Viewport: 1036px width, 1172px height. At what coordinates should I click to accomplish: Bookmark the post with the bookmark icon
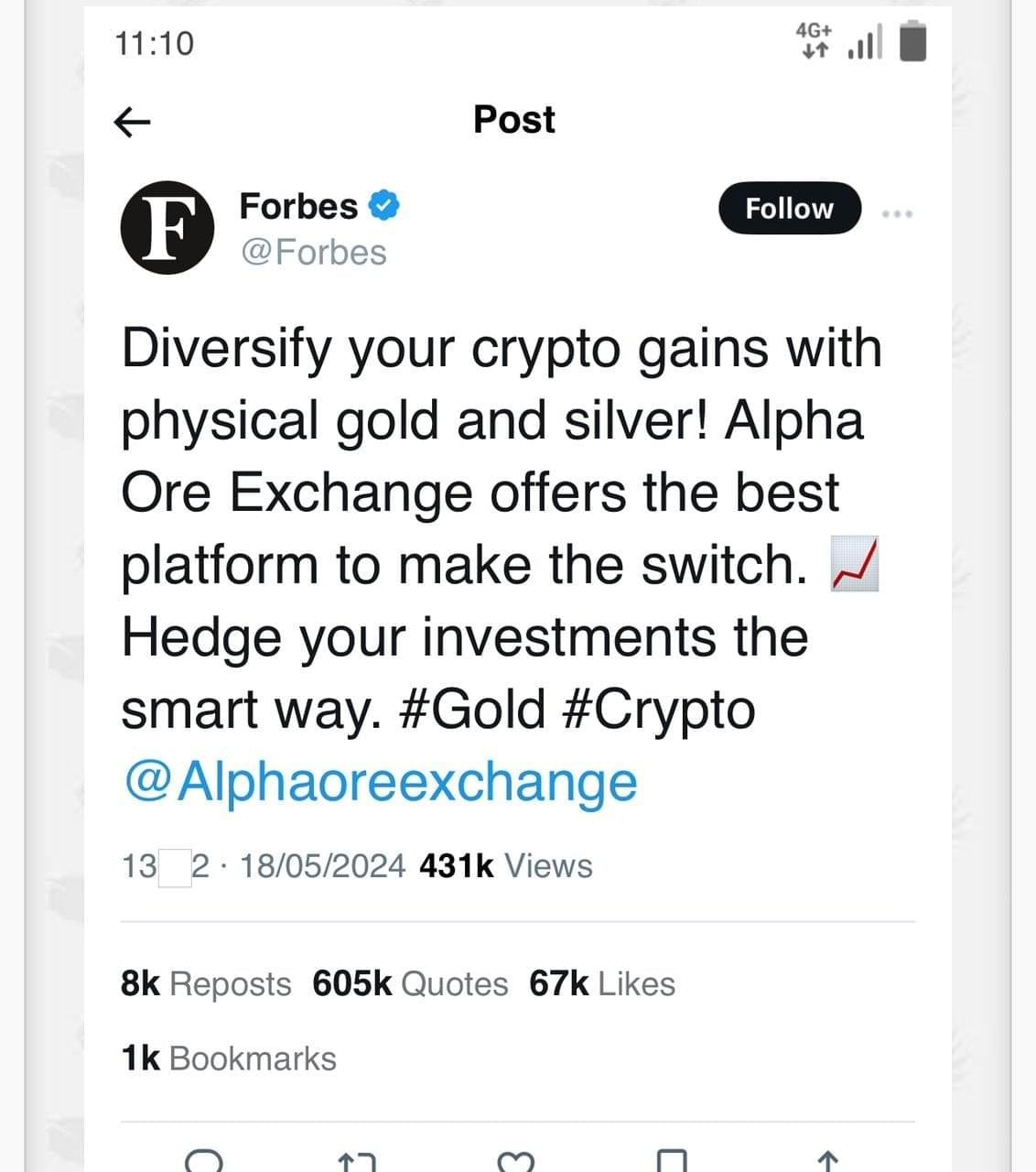672,1161
